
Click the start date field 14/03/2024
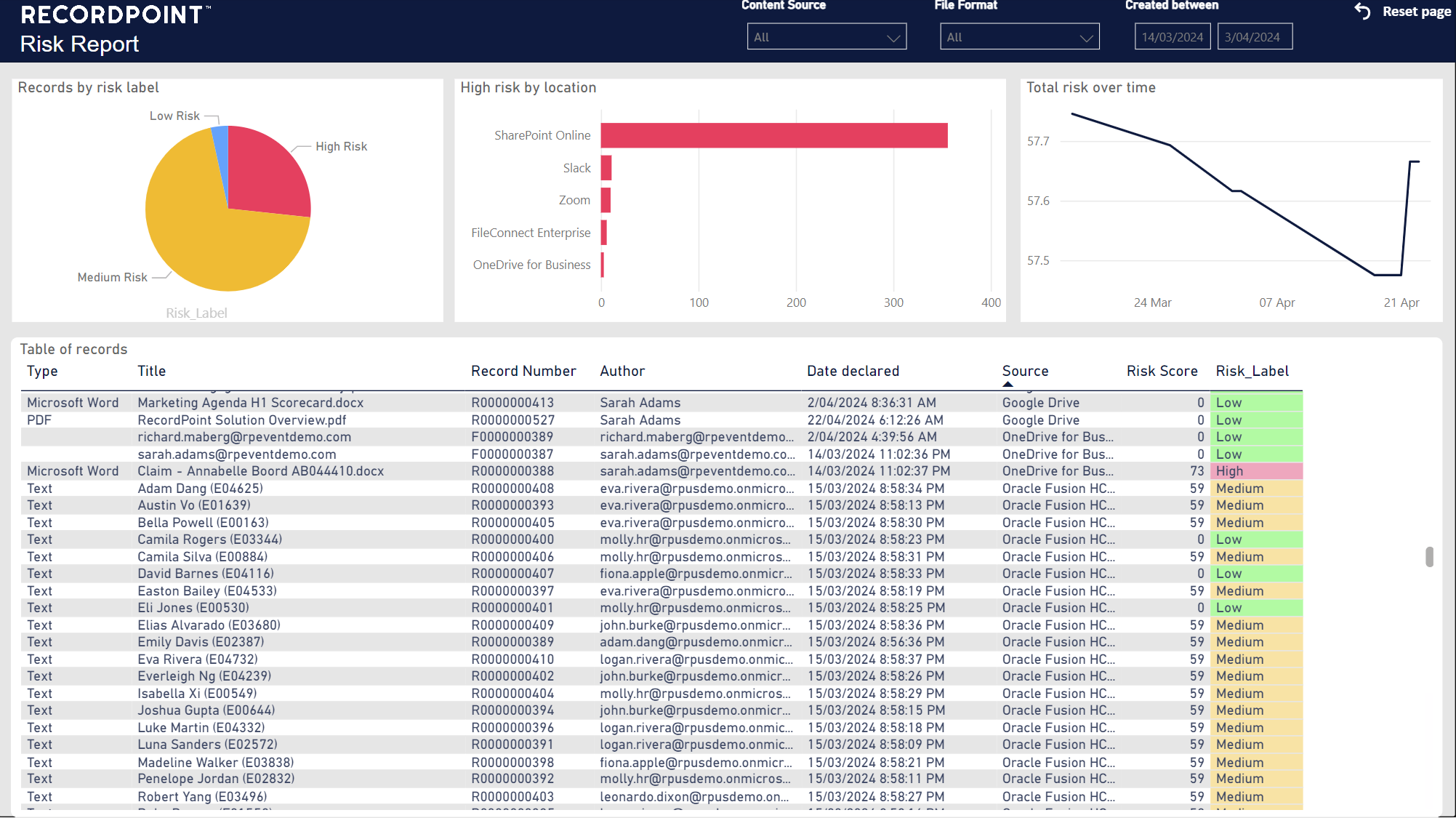tap(1173, 37)
